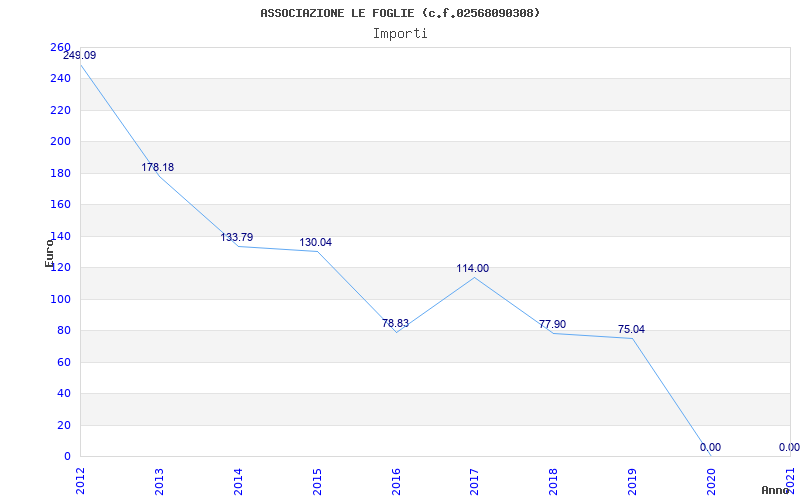Click the 80 y-axis tick label
The width and height of the screenshot is (800, 500).
coord(64,331)
